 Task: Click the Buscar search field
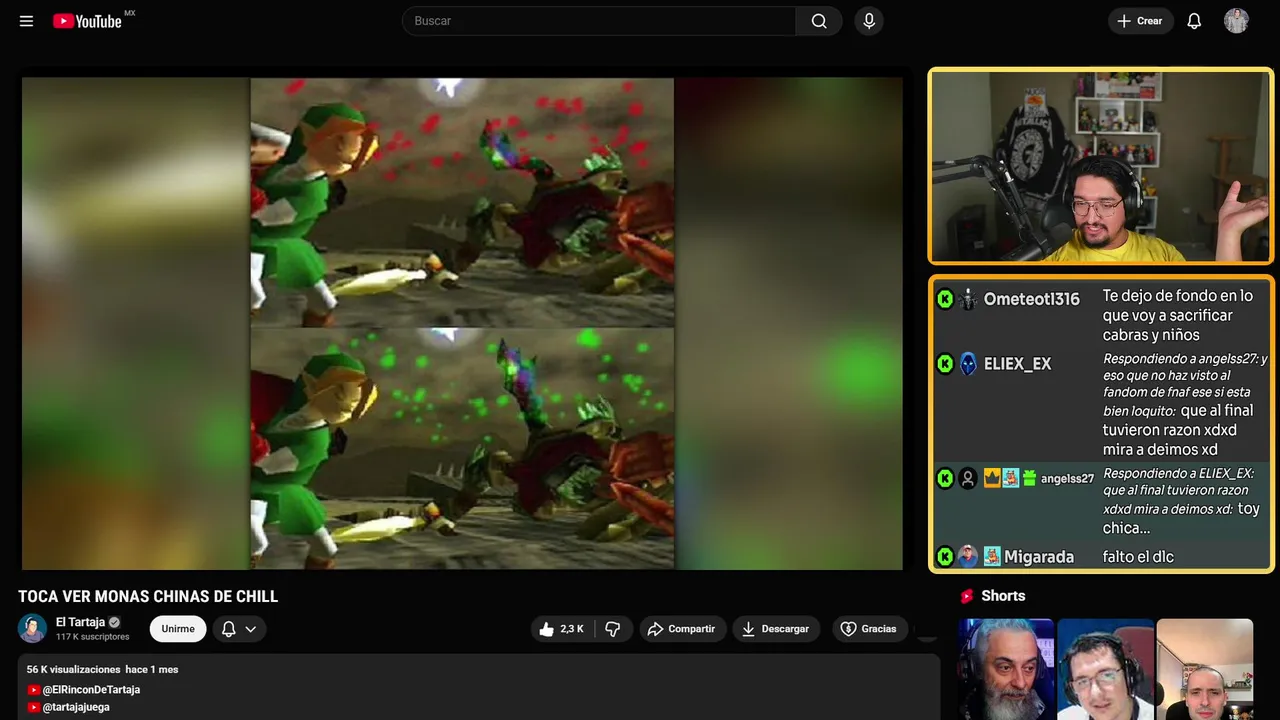click(599, 21)
